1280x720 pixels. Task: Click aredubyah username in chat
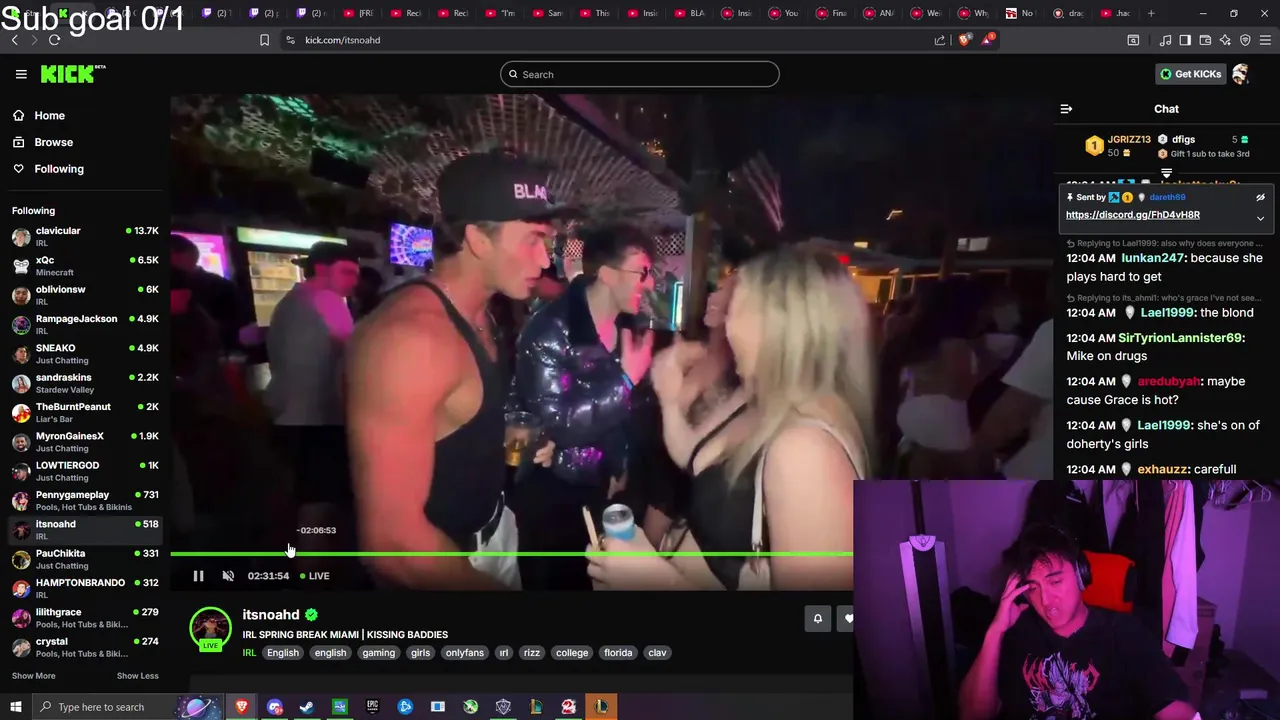coord(1168,381)
